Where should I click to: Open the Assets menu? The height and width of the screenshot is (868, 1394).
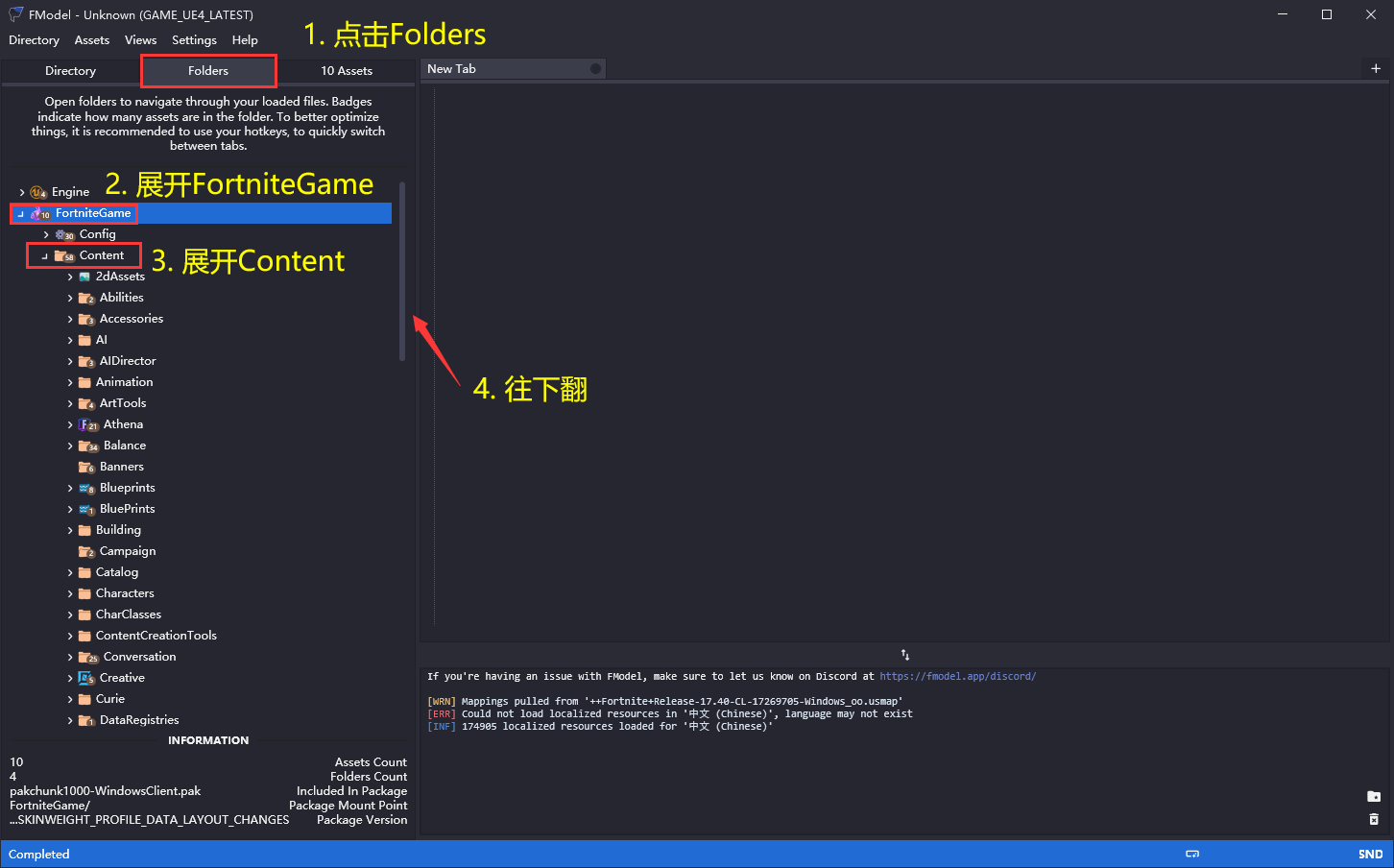click(92, 40)
